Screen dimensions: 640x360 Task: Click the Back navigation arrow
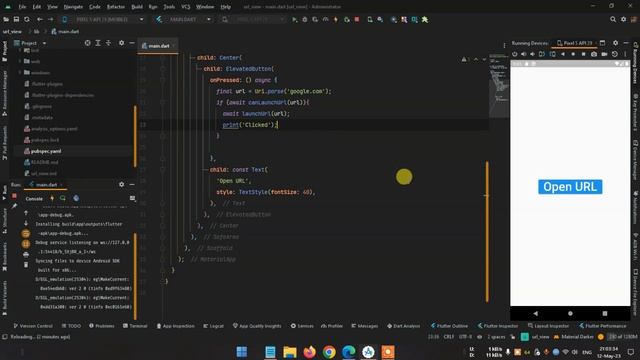coord(40,20)
